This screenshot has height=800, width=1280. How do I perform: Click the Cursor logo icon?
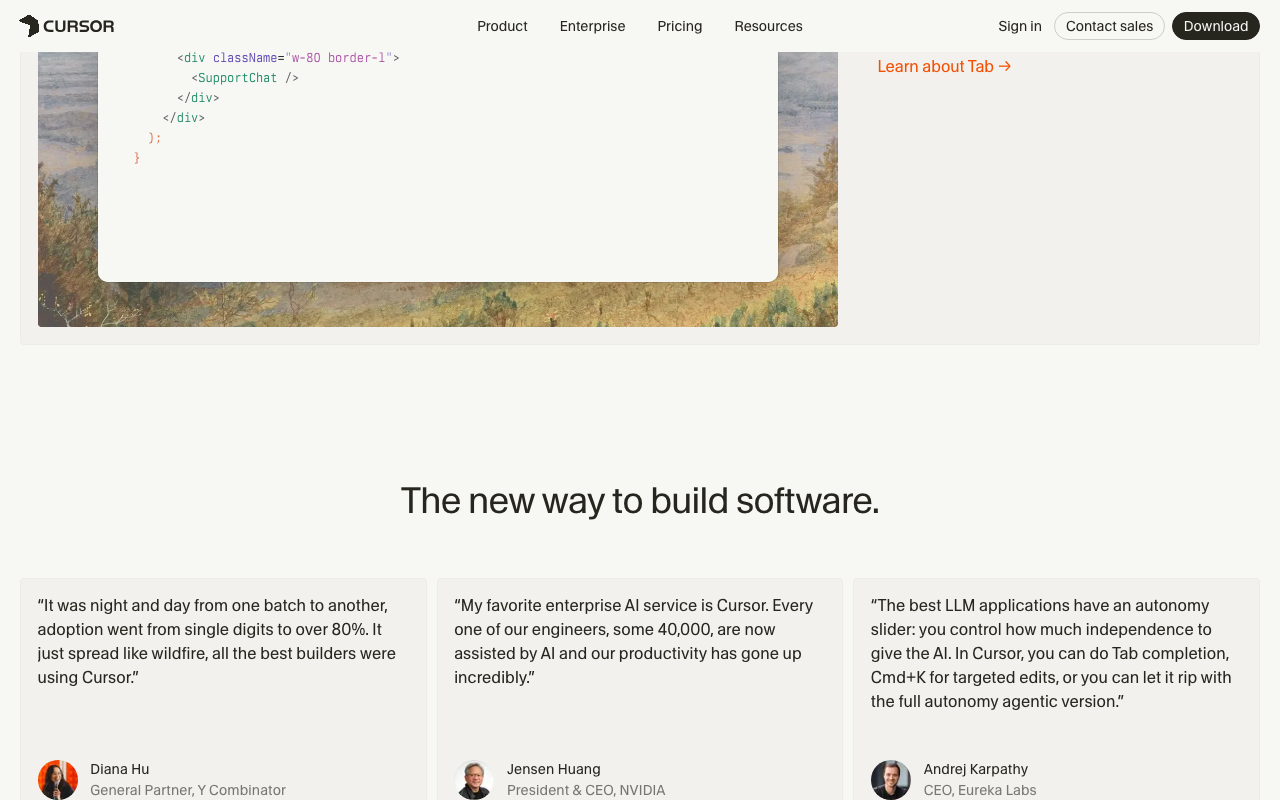29,26
